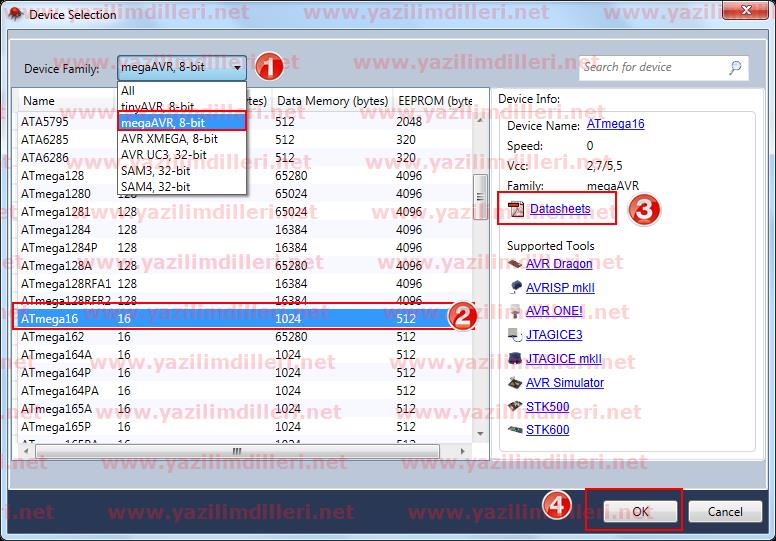
Task: Click the JTAGICE3 tool icon
Action: click(x=514, y=335)
